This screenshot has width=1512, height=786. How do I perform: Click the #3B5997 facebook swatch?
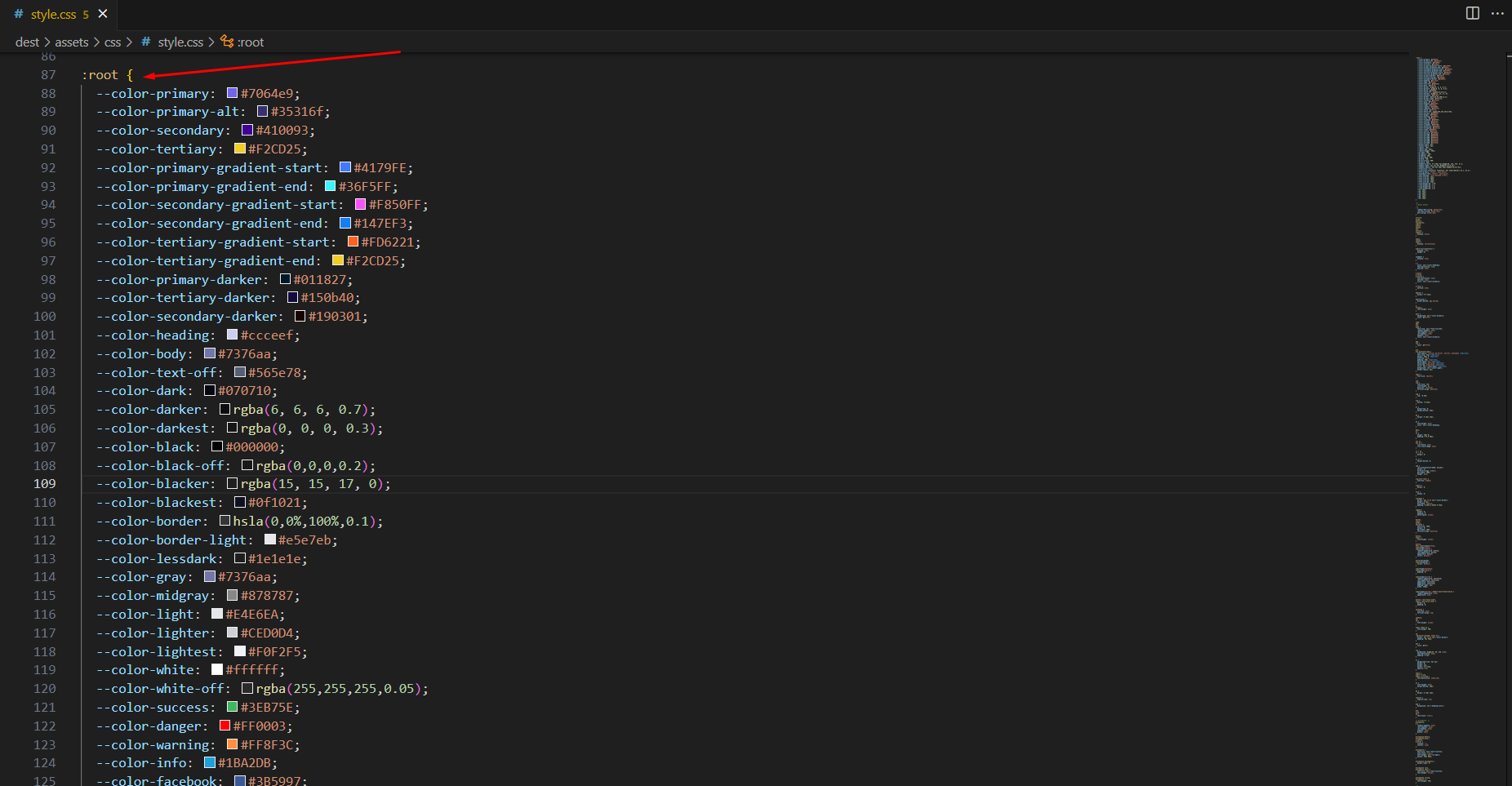pyautogui.click(x=240, y=781)
